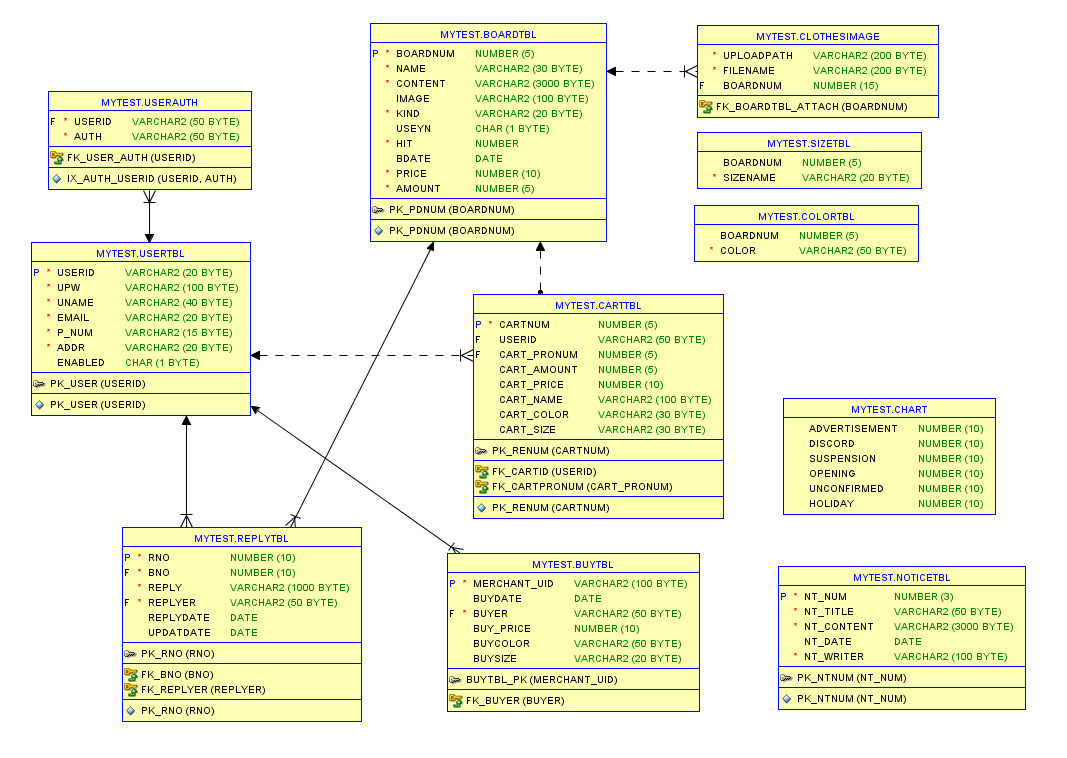
Task: Click the MYTEST.CHART table header
Action: pyautogui.click(x=888, y=408)
